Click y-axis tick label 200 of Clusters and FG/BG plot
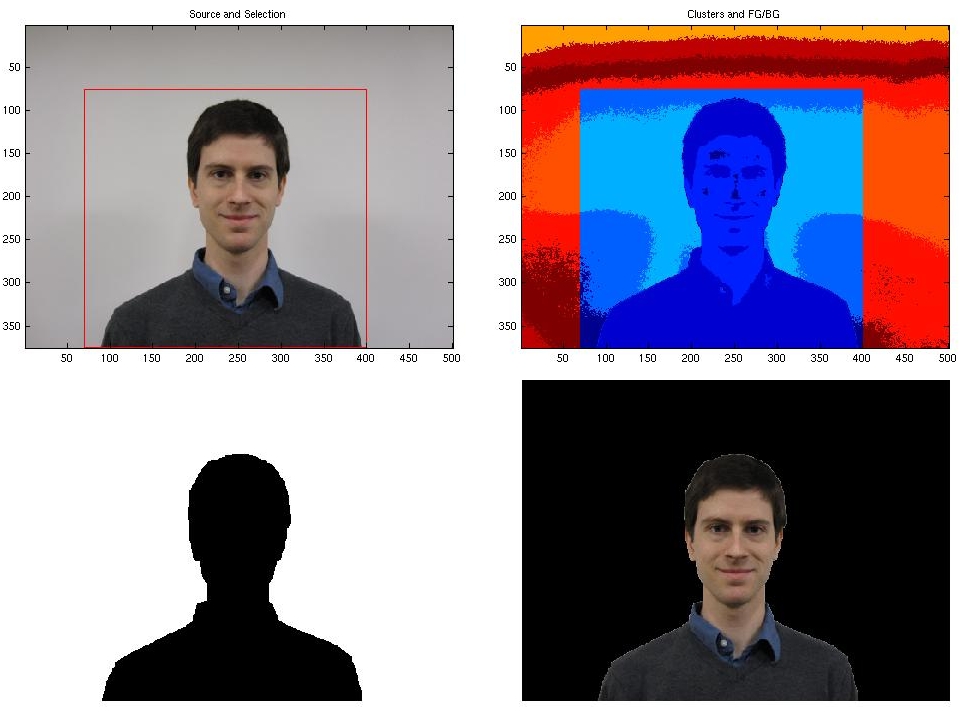This screenshot has width=961, height=713. click(507, 196)
